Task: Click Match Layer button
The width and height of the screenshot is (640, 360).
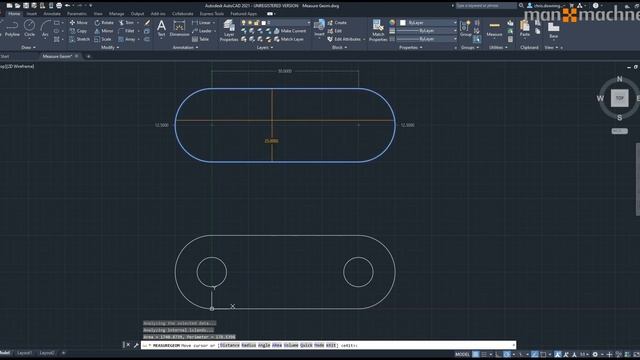Action: [x=289, y=39]
